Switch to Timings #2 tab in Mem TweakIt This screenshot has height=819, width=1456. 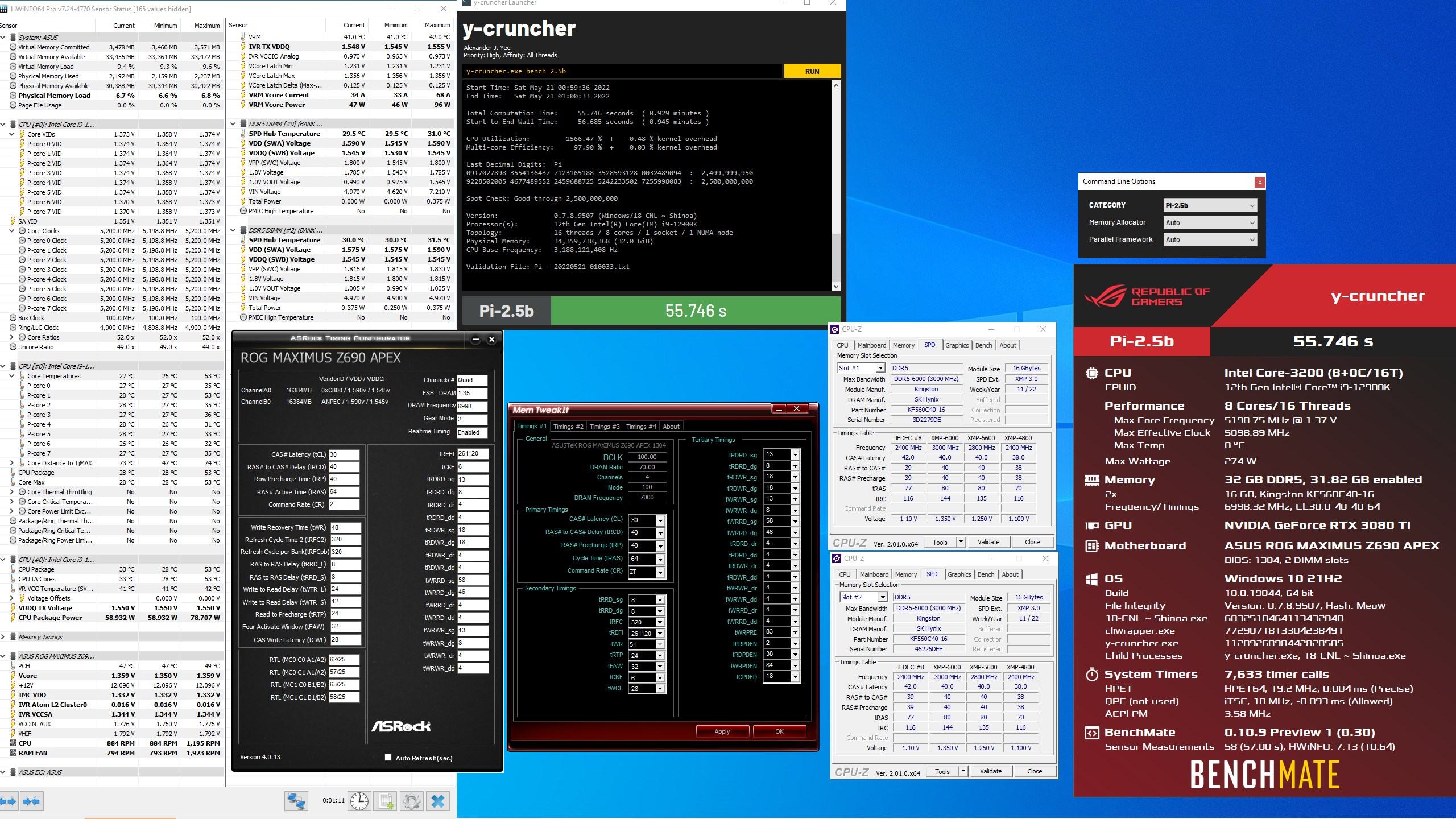(x=568, y=427)
